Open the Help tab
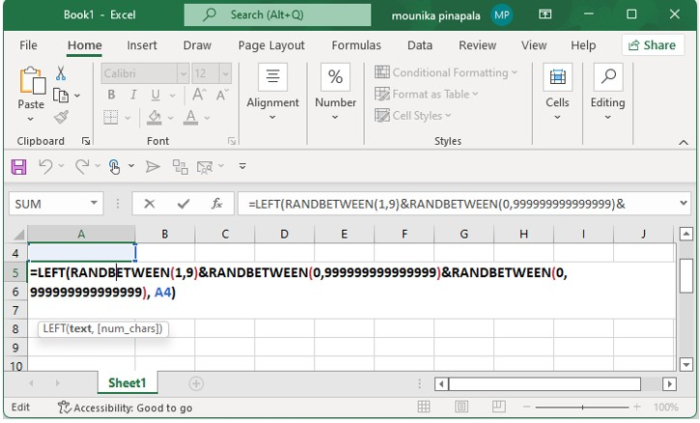 point(583,45)
